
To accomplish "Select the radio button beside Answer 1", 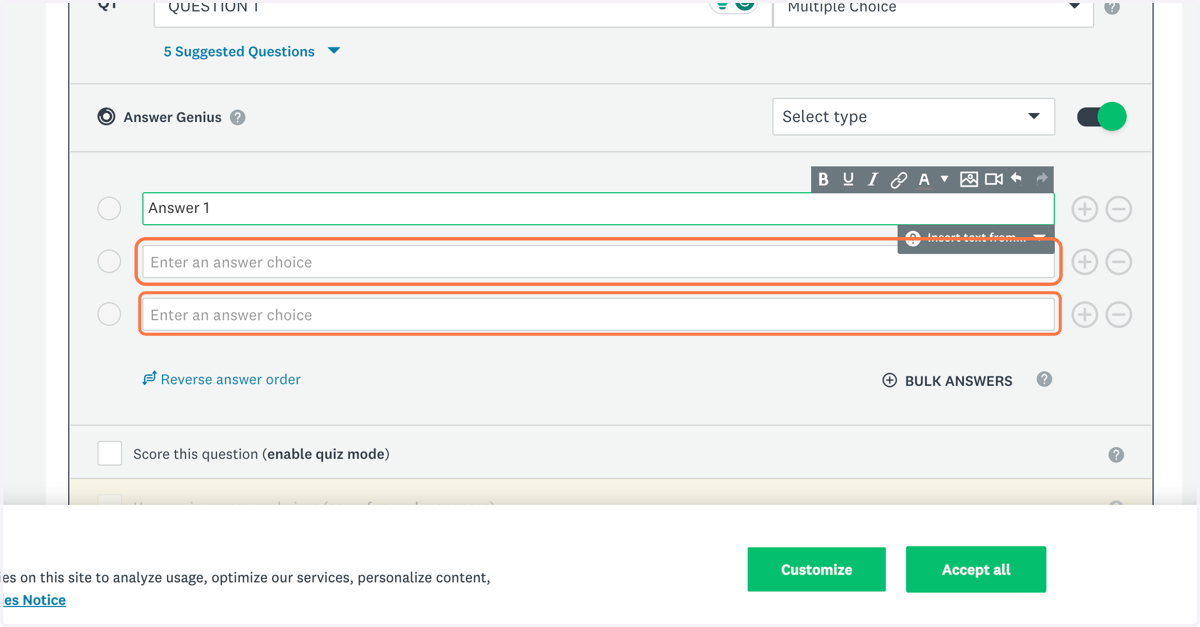I will click(109, 209).
